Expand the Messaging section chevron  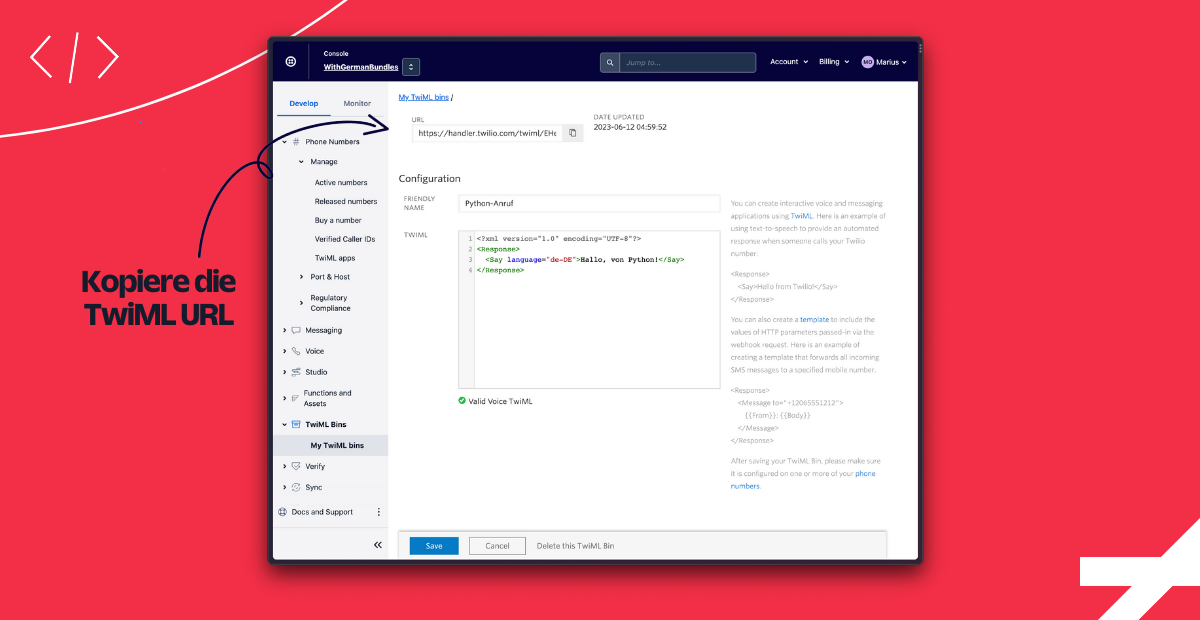pos(284,330)
